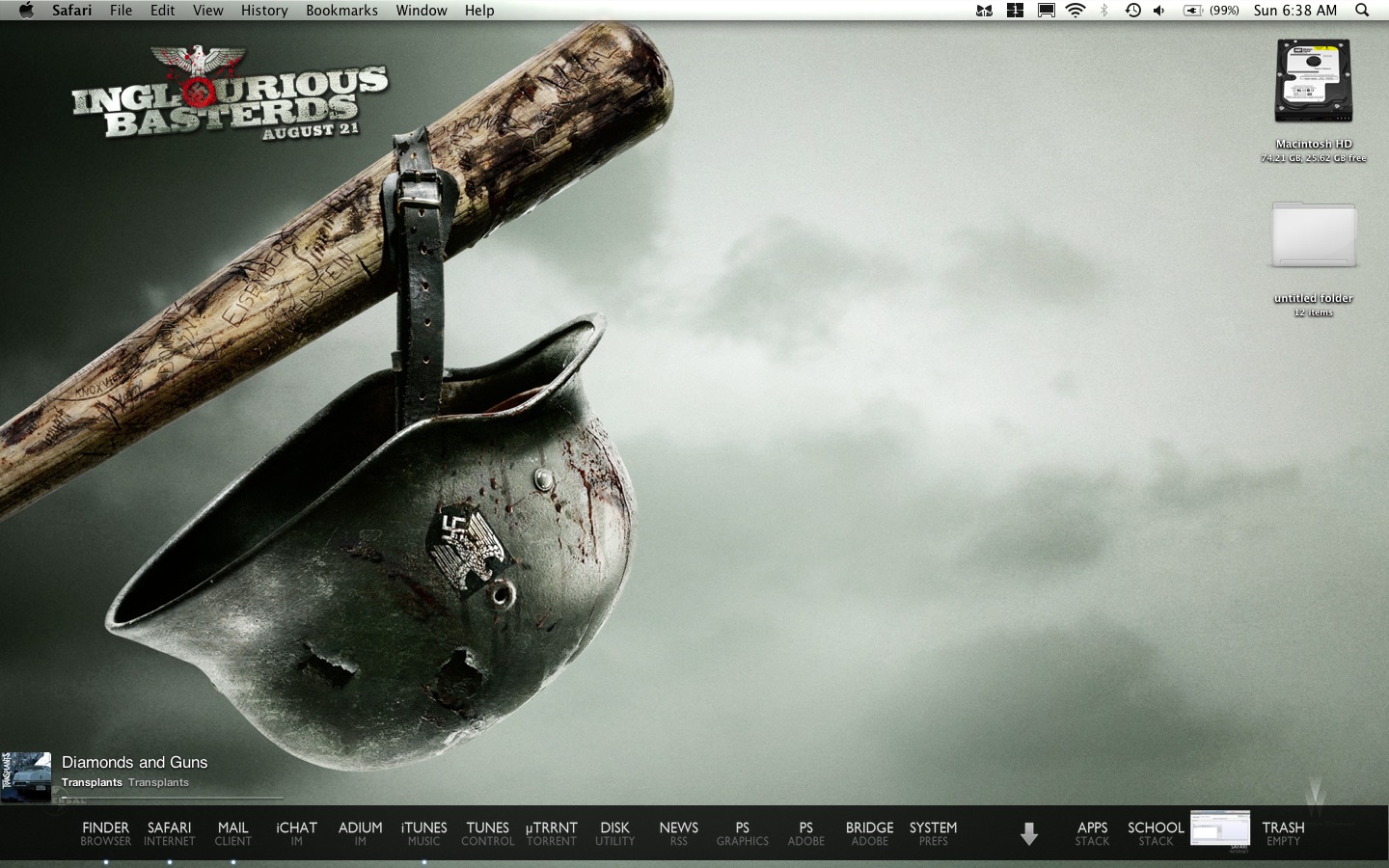Click the song title Diamonds and Guns
Image resolution: width=1389 pixels, height=868 pixels.
click(x=135, y=762)
